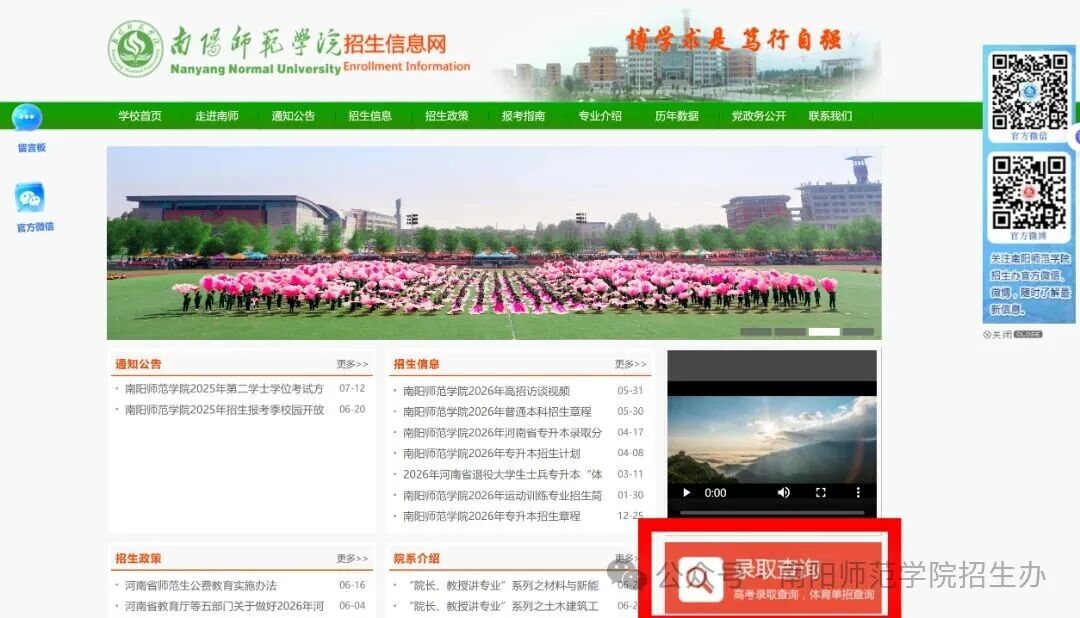Click 更多>> in 招生政策 section
The width and height of the screenshot is (1080, 618).
point(352,558)
